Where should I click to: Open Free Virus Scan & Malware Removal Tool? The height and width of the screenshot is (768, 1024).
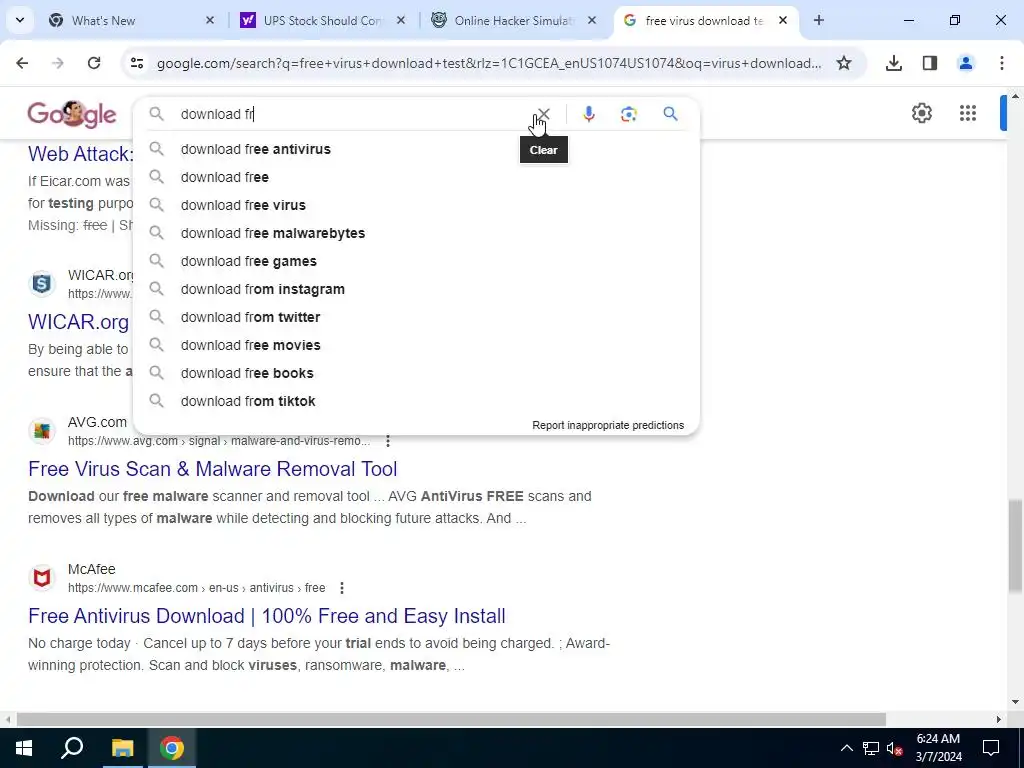click(213, 469)
